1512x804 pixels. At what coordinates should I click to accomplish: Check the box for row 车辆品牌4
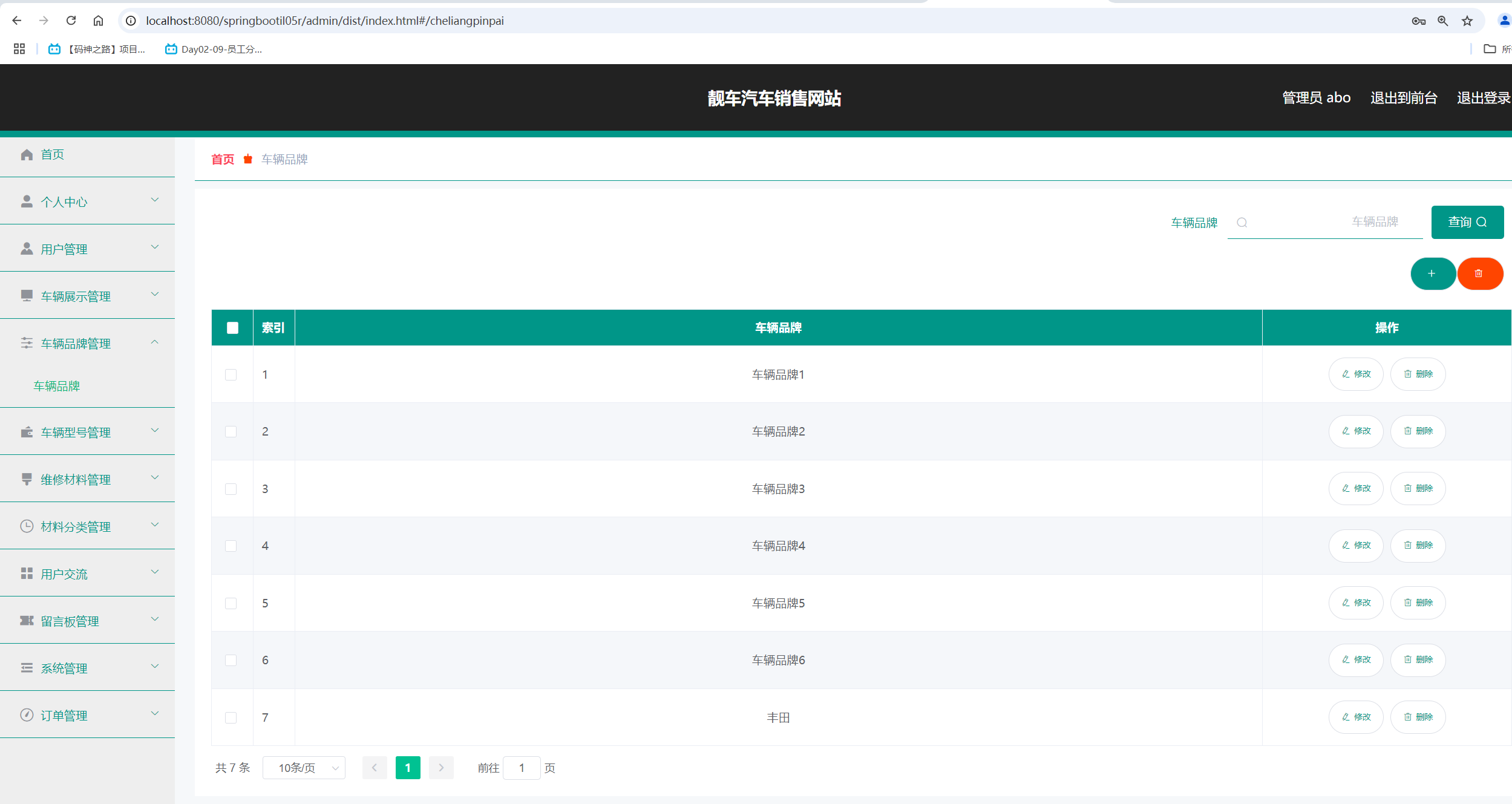(231, 546)
